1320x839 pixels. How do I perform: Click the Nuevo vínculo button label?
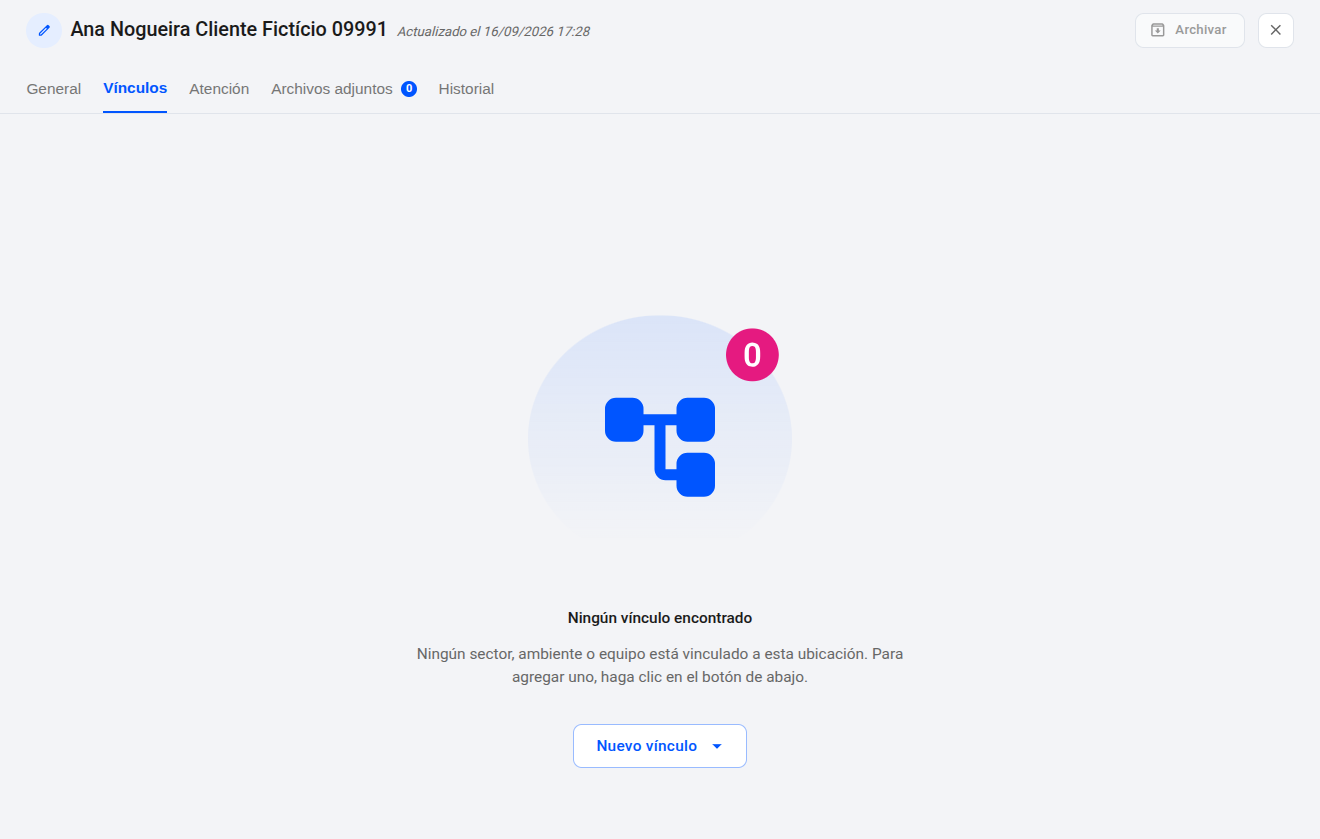647,746
